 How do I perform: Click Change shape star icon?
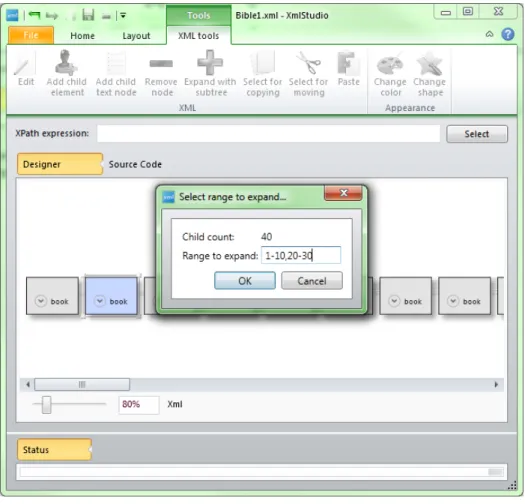[429, 64]
